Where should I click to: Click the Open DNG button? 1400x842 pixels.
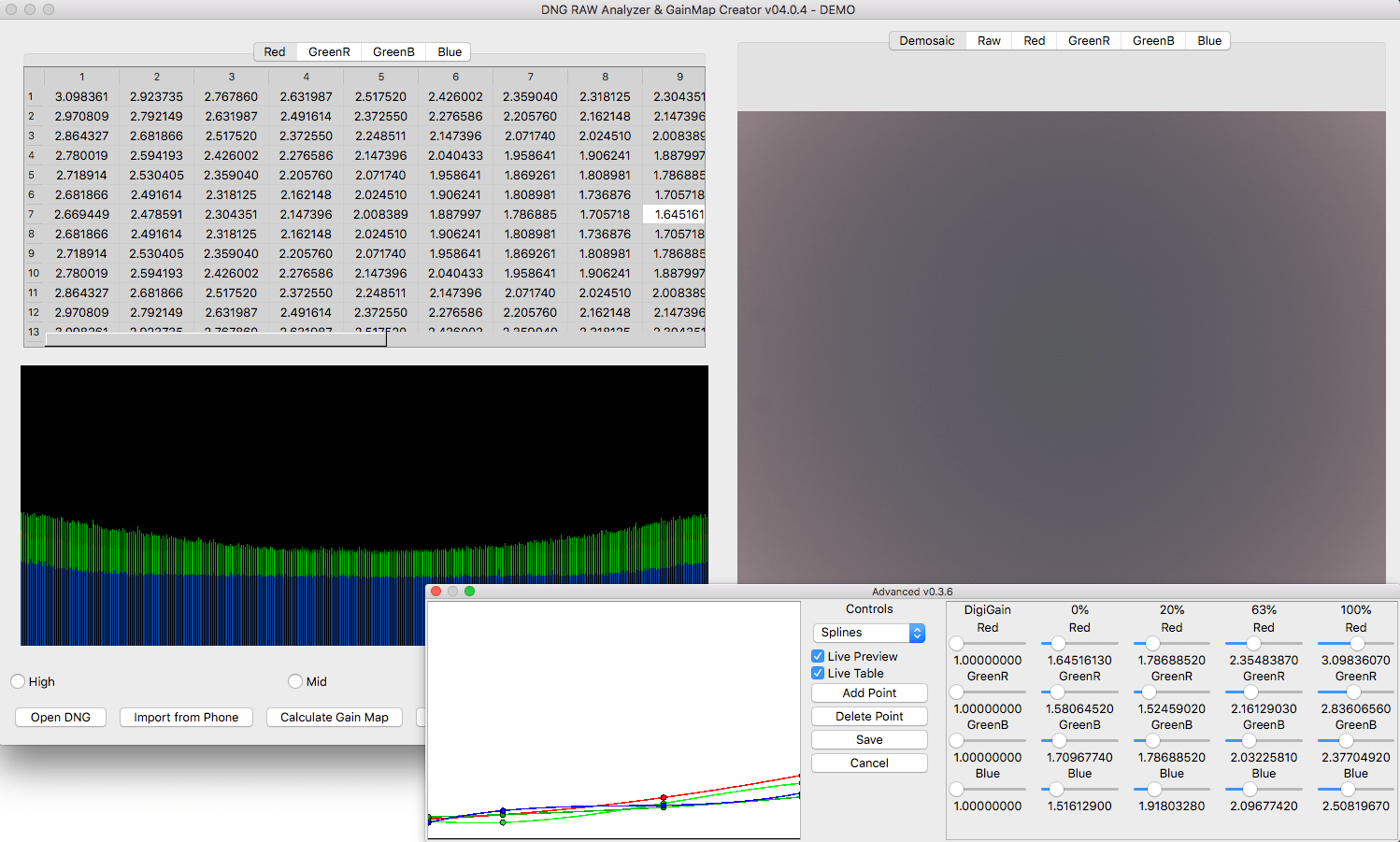click(x=61, y=717)
